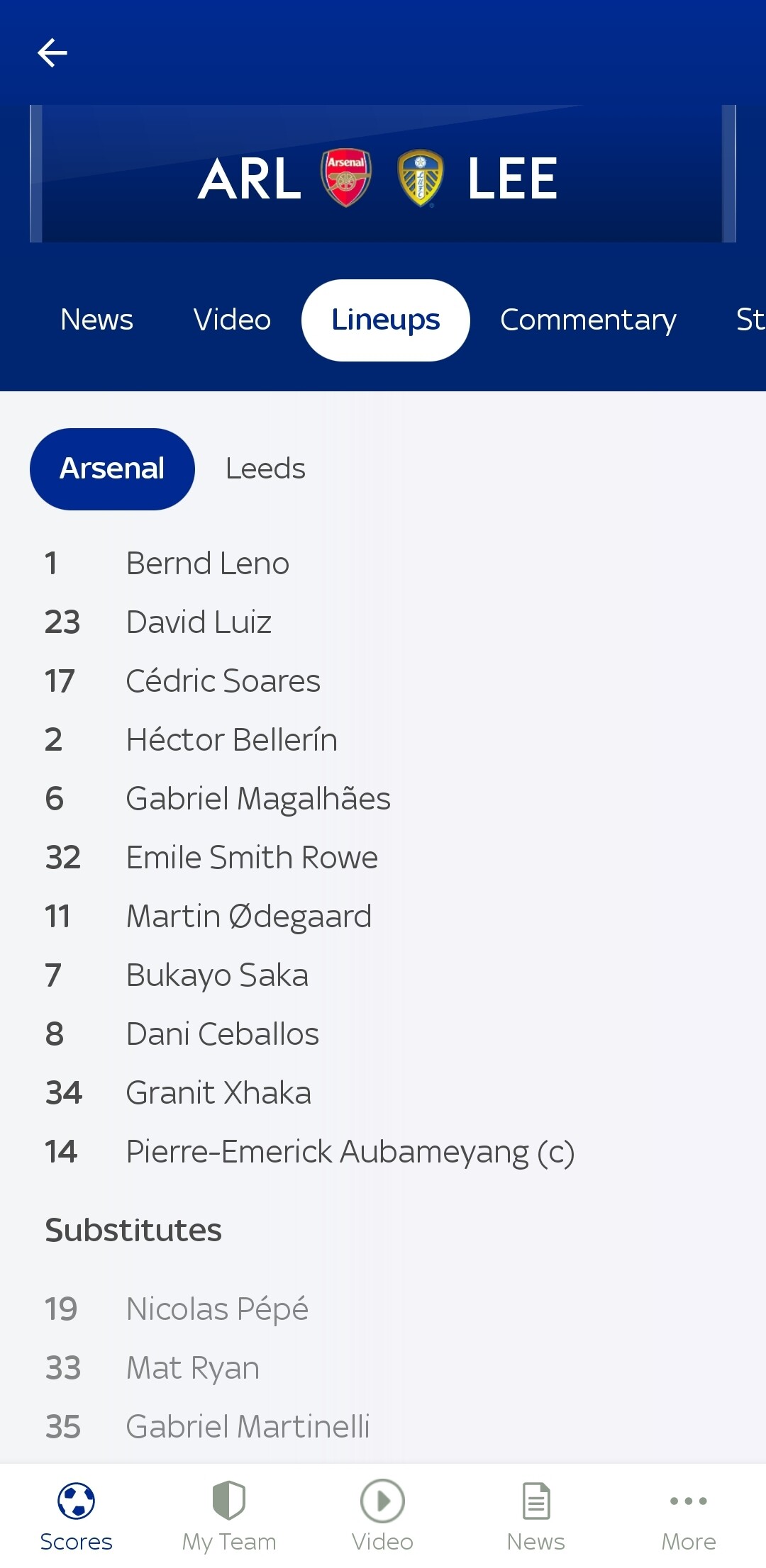Open News document icon in bottom bar
Image resolution: width=766 pixels, height=1568 pixels.
coord(535,1501)
